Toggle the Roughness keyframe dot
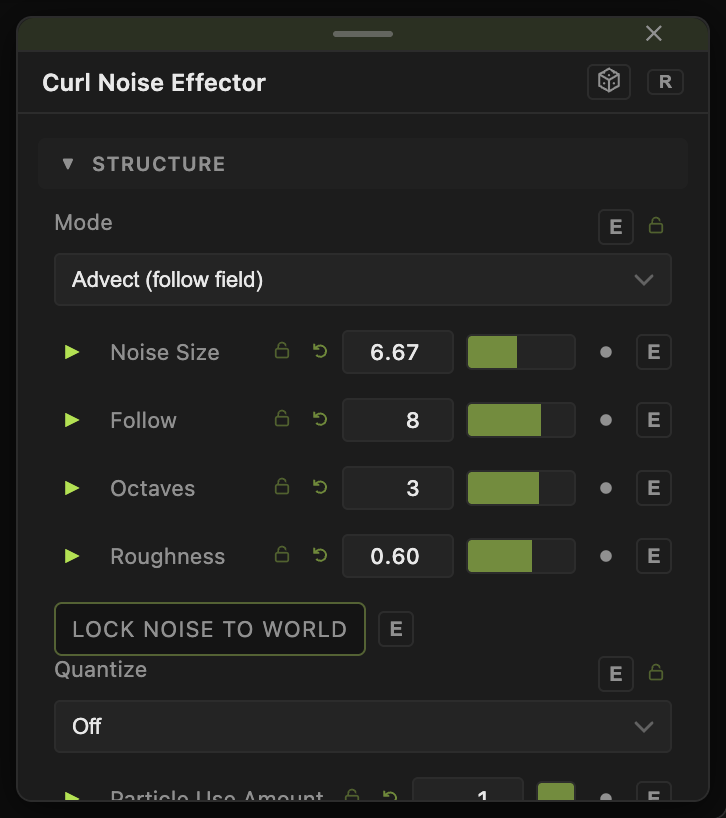Image resolution: width=726 pixels, height=818 pixels. click(606, 556)
